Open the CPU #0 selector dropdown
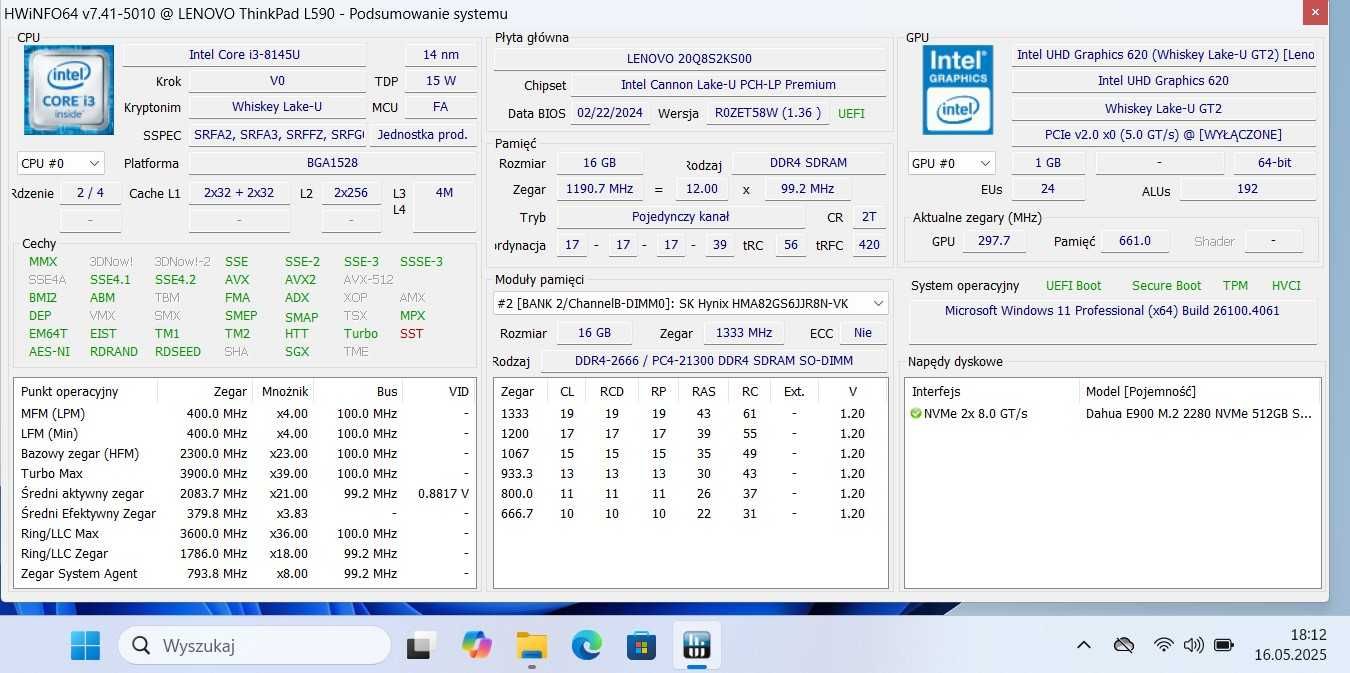 (61, 163)
